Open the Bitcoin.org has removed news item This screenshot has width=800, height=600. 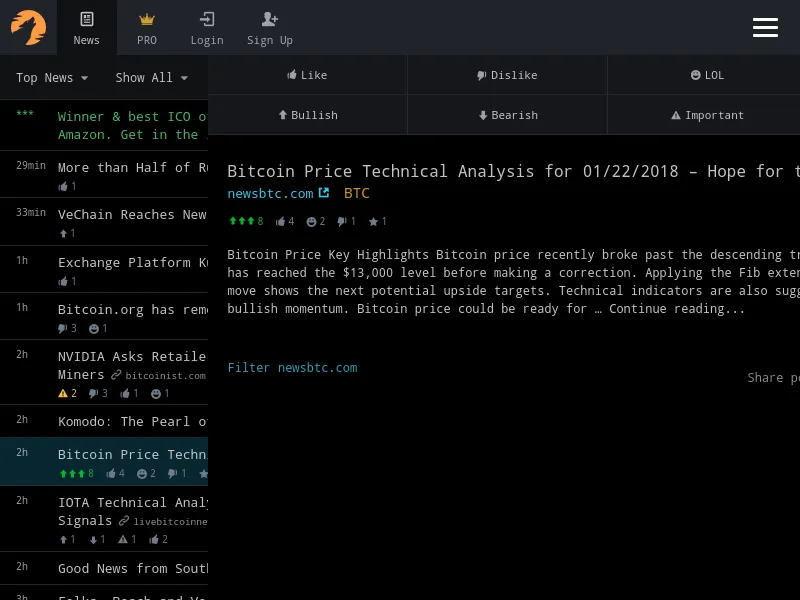click(x=104, y=316)
